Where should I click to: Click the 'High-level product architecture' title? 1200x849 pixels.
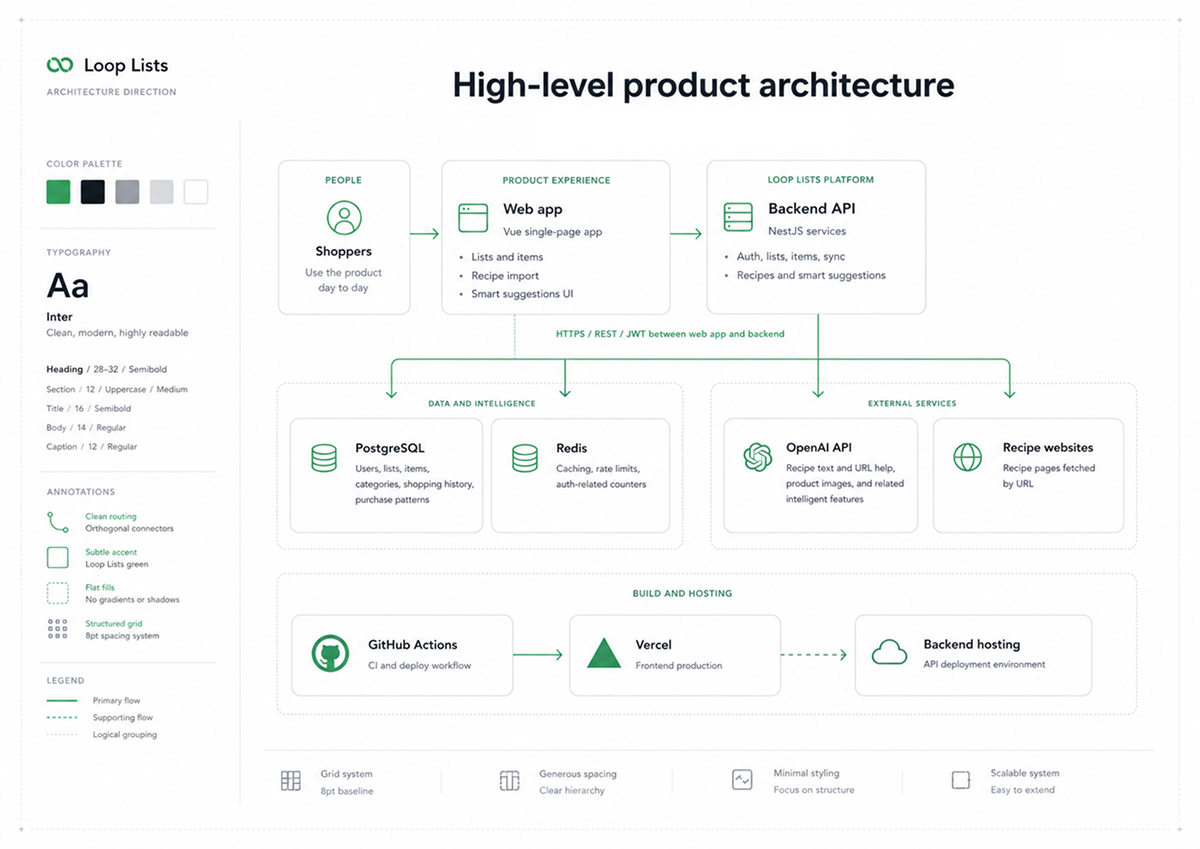tap(703, 85)
